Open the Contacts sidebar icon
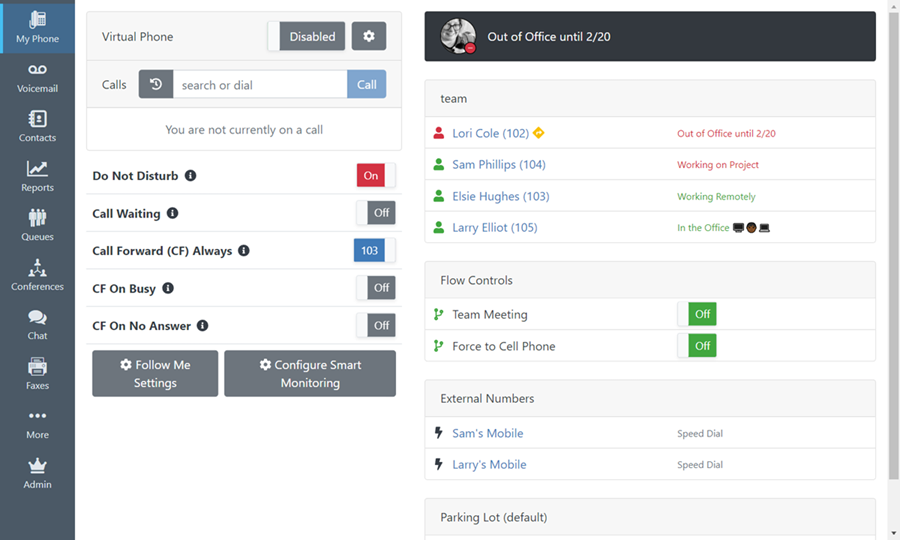This screenshot has height=540, width=900. click(37, 127)
